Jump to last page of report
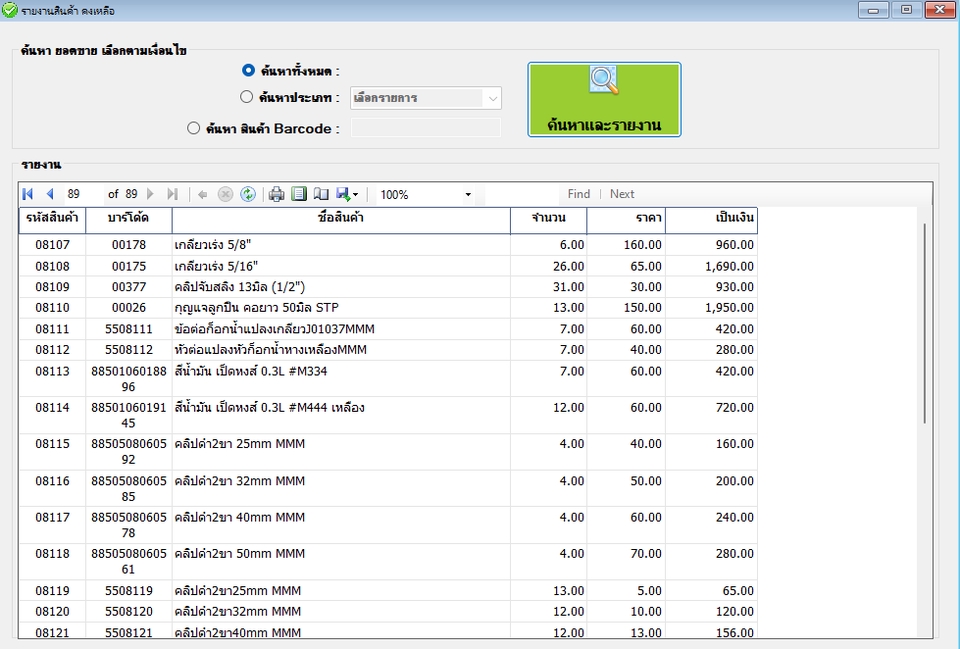The width and height of the screenshot is (960, 649). pos(172,194)
